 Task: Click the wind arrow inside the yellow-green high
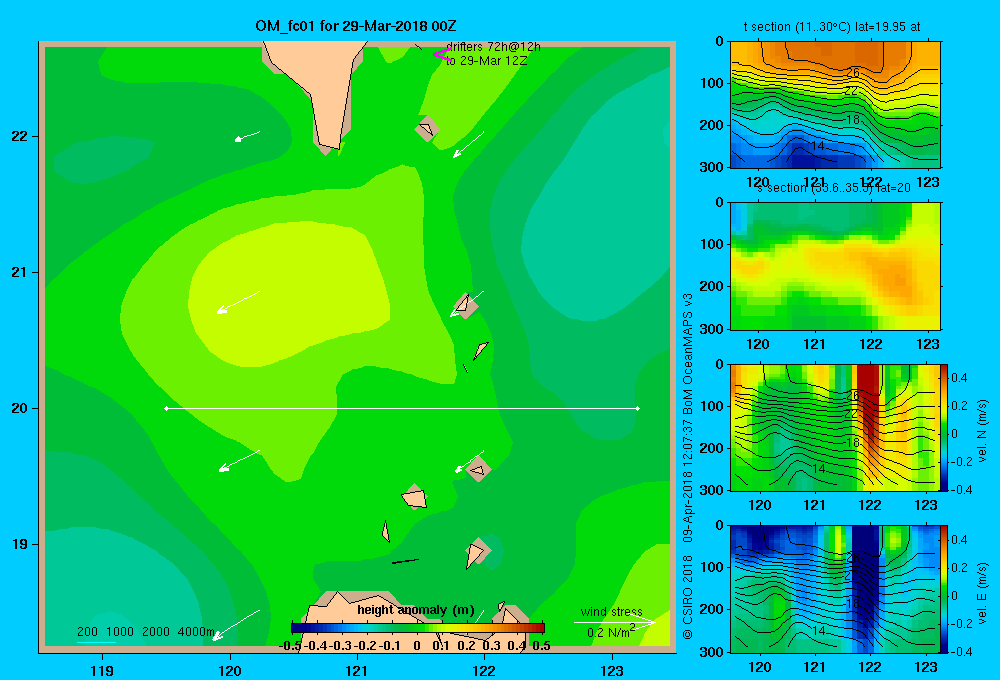(x=238, y=302)
